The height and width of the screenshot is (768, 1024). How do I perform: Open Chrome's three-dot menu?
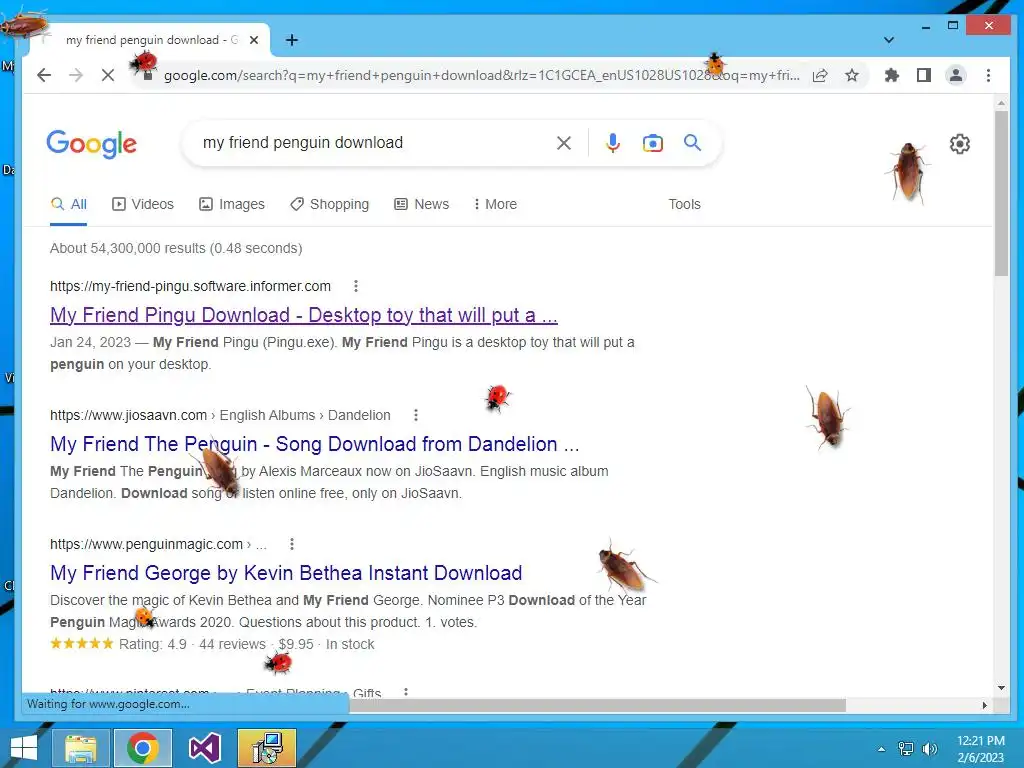988,75
